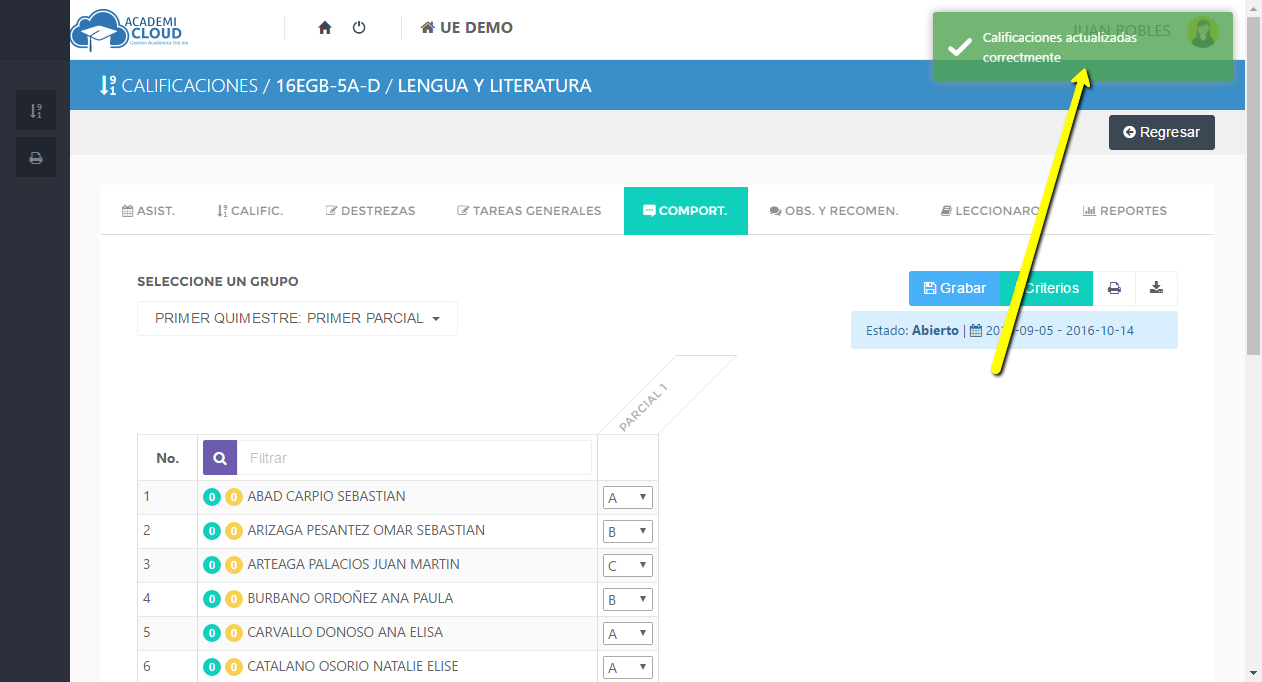Dismiss the Calificaciones actualizadas notification
The image size is (1262, 682).
[1082, 47]
